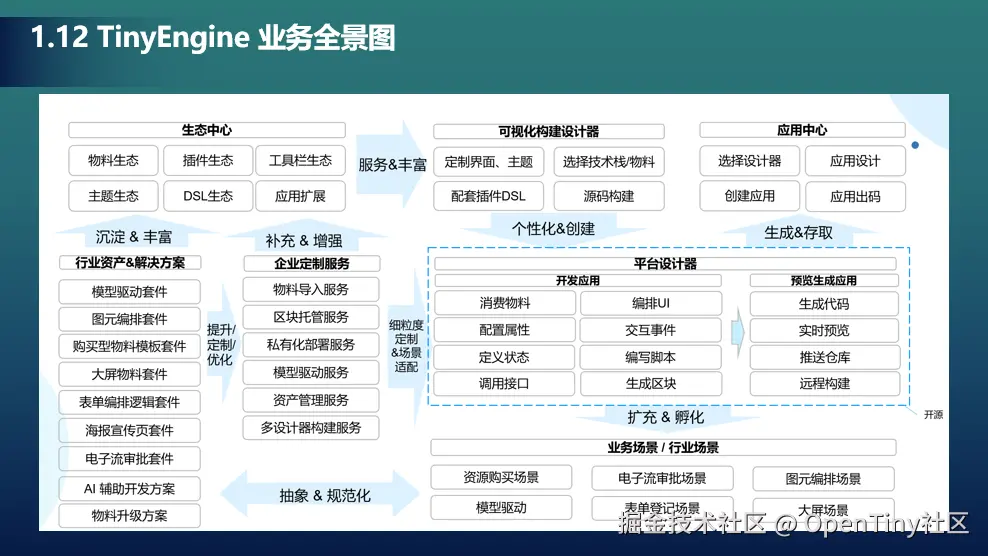
Task: Click the 平台设计器 header
Action: click(x=665, y=264)
